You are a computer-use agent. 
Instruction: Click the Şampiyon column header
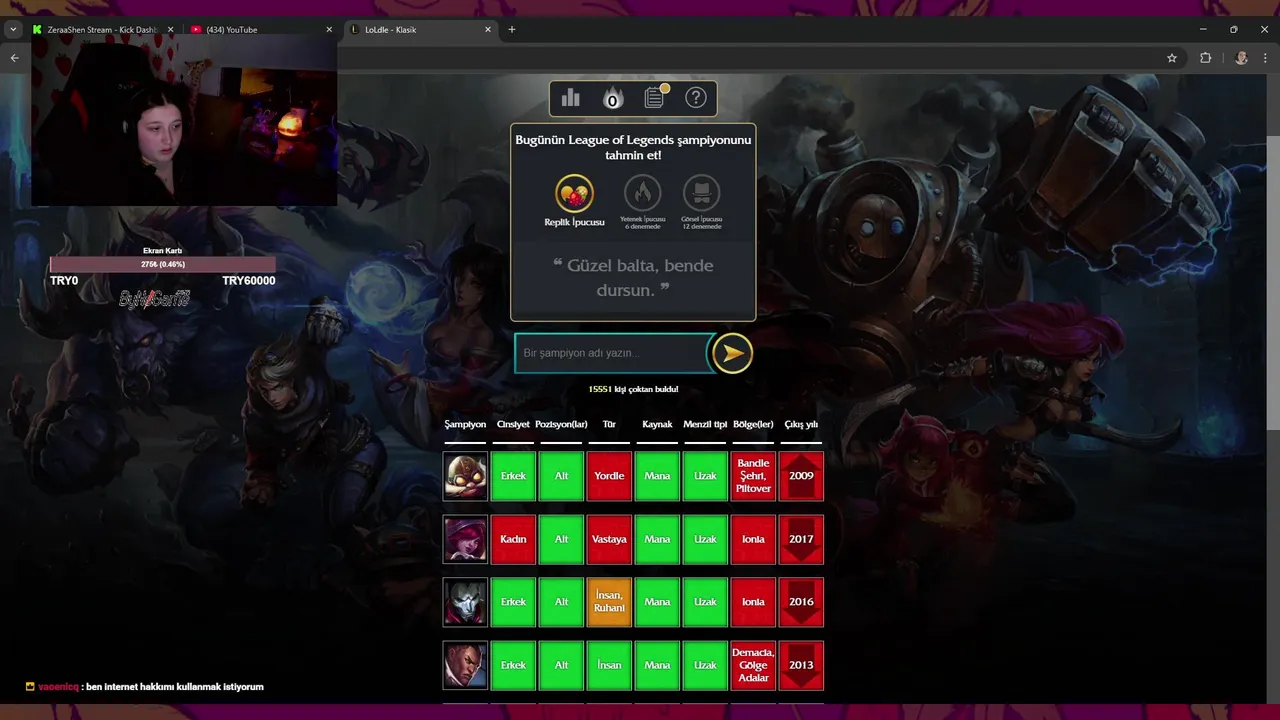click(465, 424)
